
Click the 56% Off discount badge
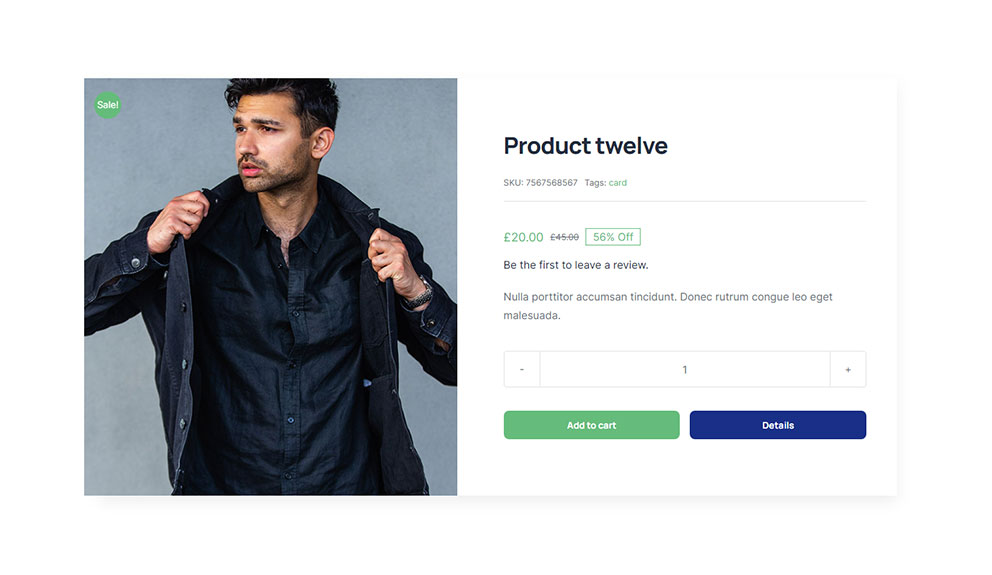tap(613, 237)
